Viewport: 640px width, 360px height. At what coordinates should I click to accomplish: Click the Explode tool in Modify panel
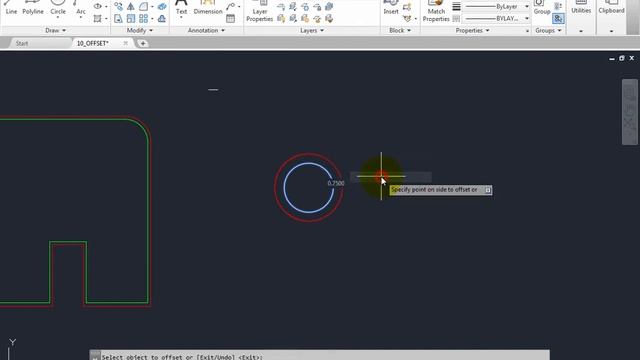point(162,7)
